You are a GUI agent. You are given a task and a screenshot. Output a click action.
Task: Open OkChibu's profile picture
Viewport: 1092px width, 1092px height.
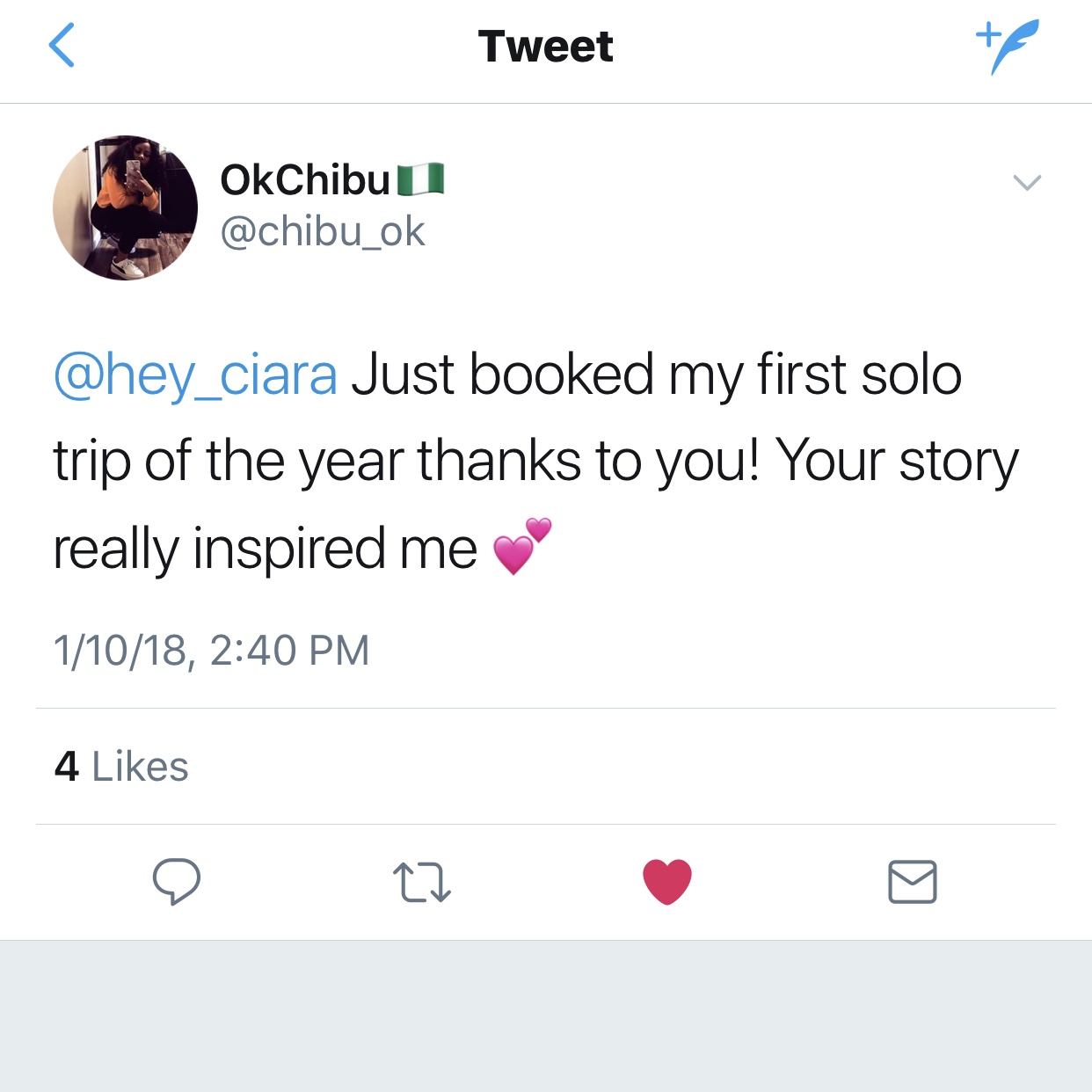[x=125, y=208]
